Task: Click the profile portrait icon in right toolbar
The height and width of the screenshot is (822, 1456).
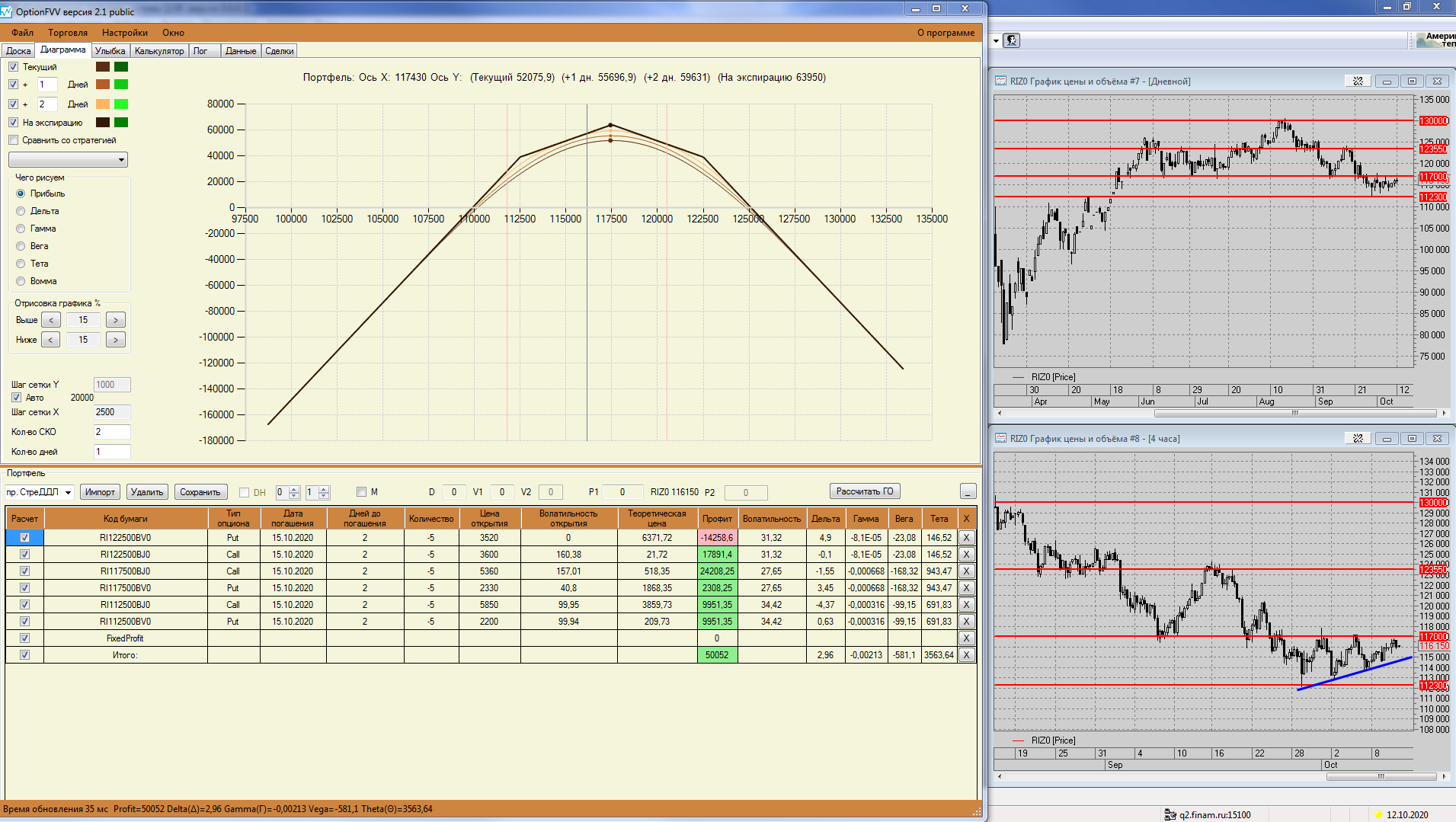Action: 1012,40
